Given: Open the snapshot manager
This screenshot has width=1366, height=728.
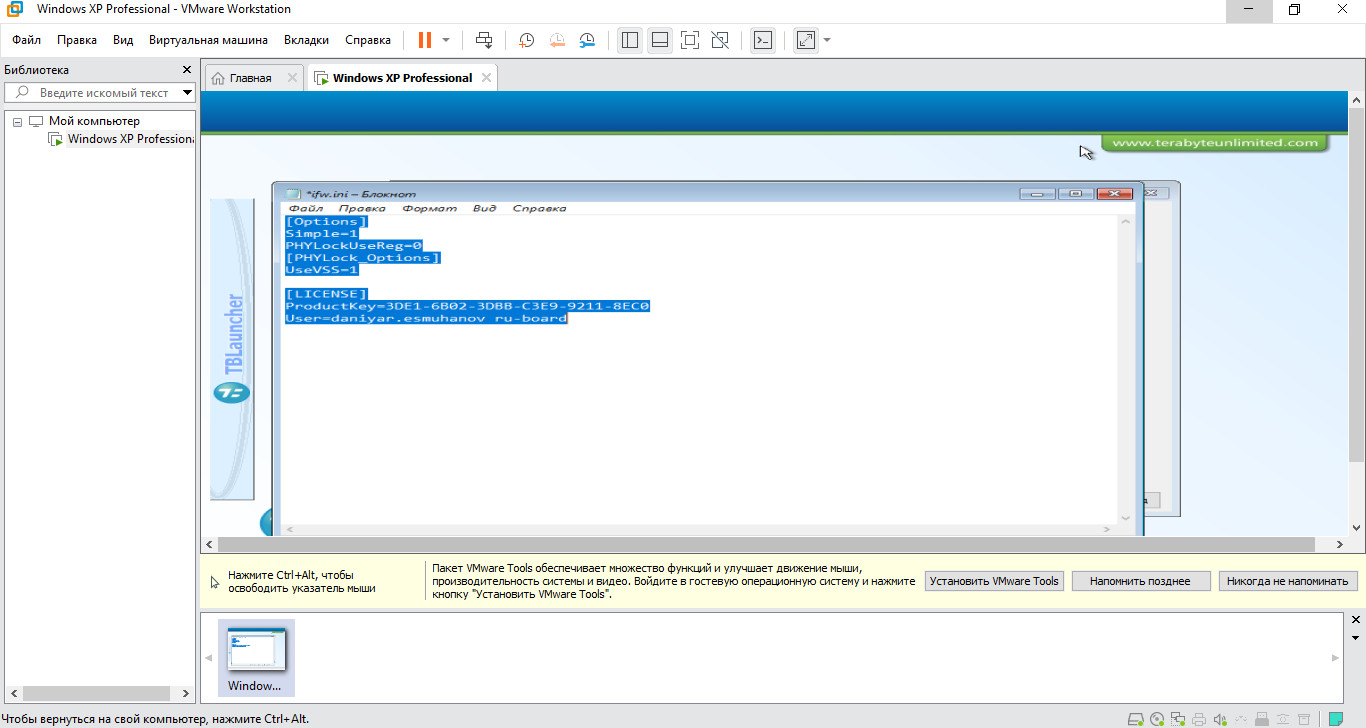Looking at the screenshot, I should [x=587, y=40].
